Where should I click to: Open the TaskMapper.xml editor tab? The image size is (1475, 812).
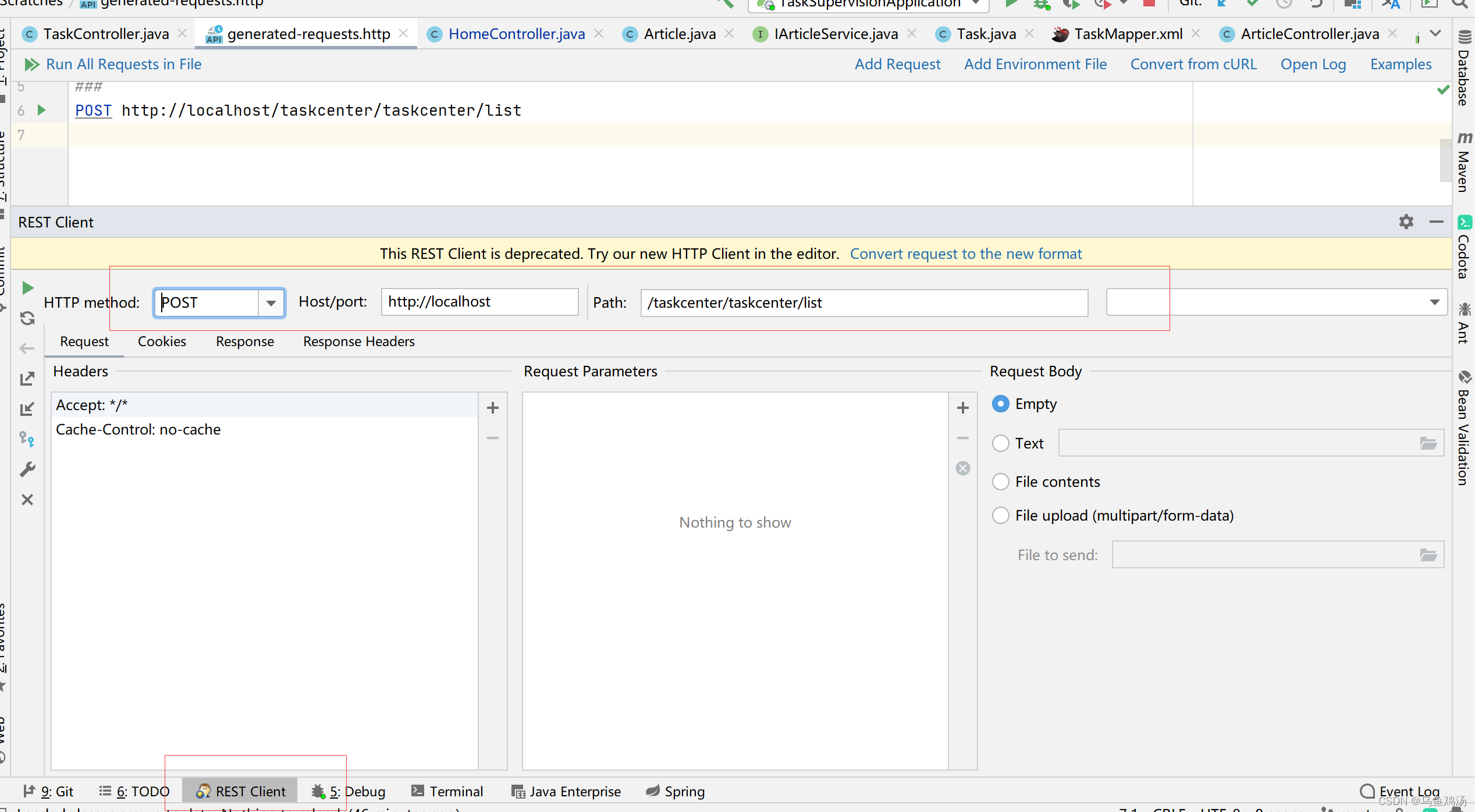1127,34
